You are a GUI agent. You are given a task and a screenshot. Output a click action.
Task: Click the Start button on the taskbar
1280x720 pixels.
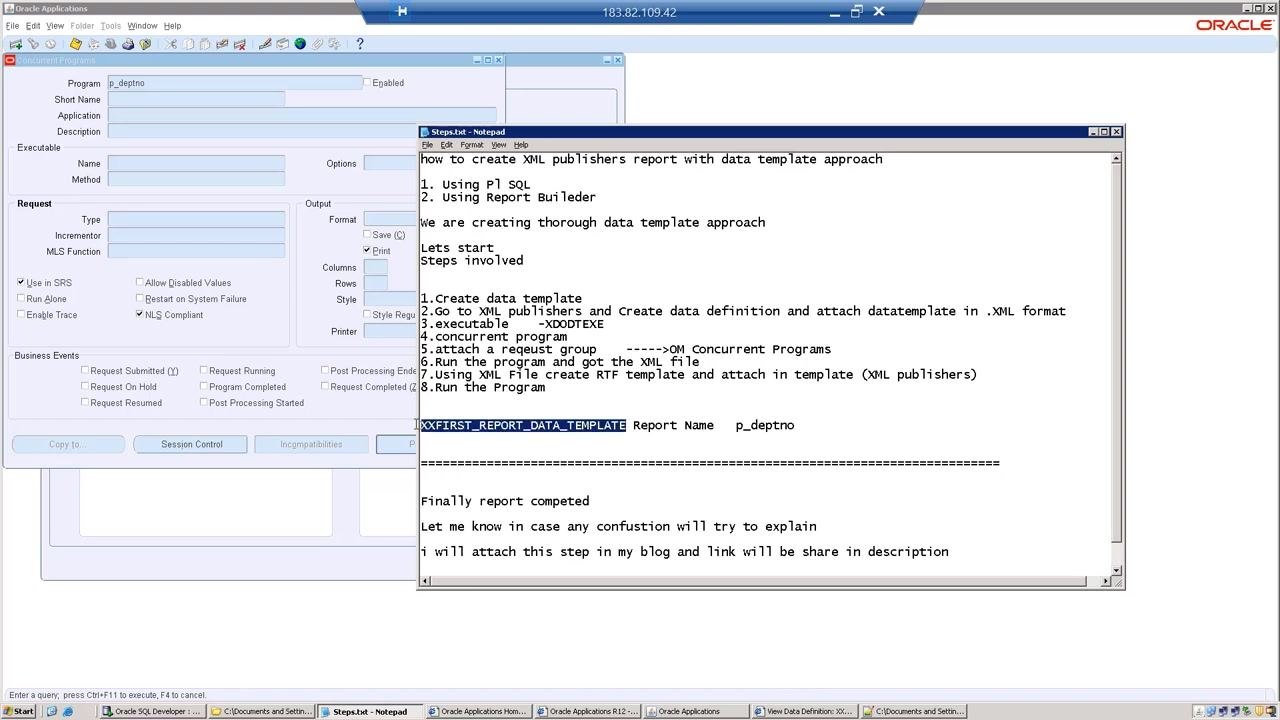click(x=18, y=712)
